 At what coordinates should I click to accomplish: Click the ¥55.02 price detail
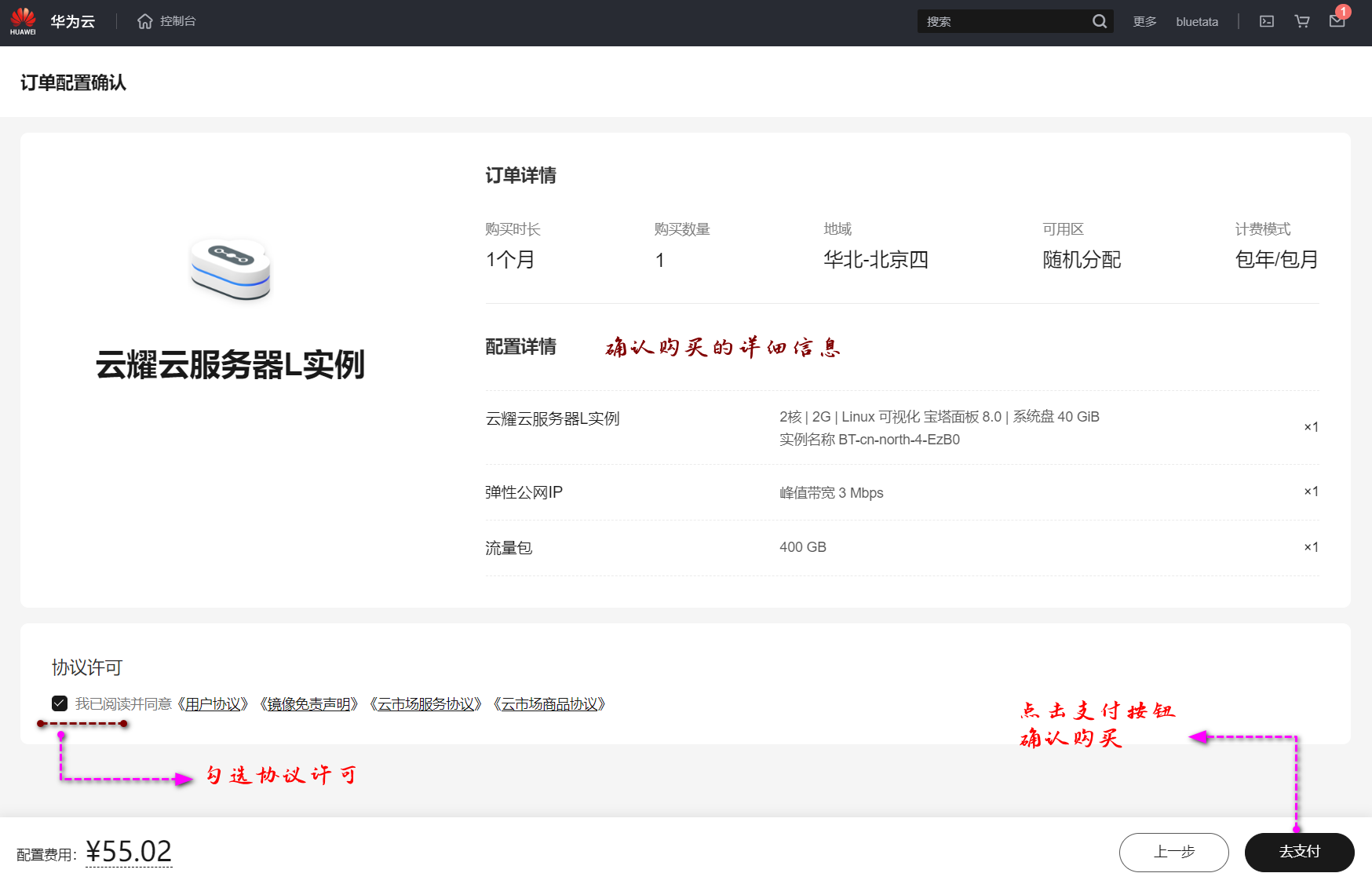pos(129,852)
